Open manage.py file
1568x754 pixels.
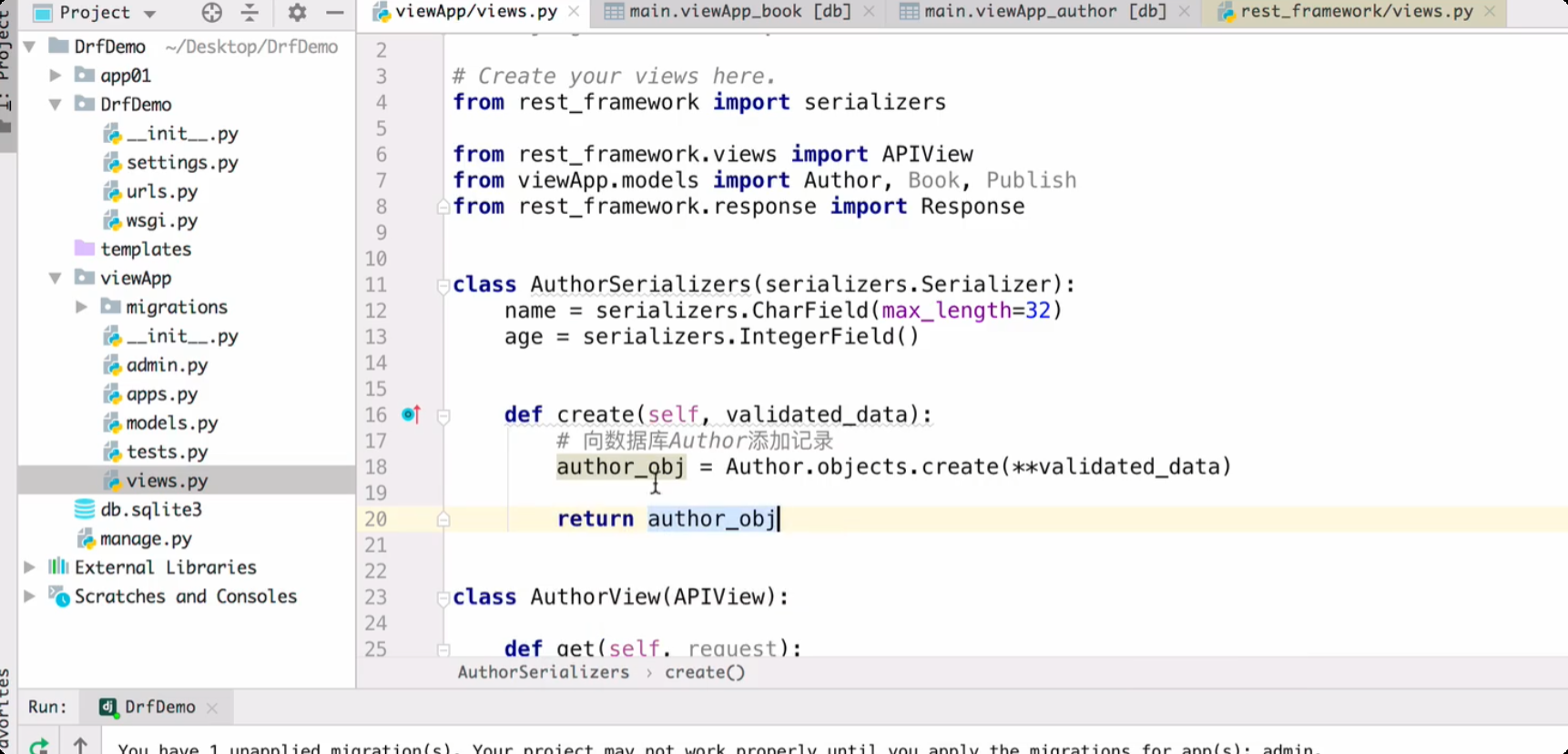point(146,539)
